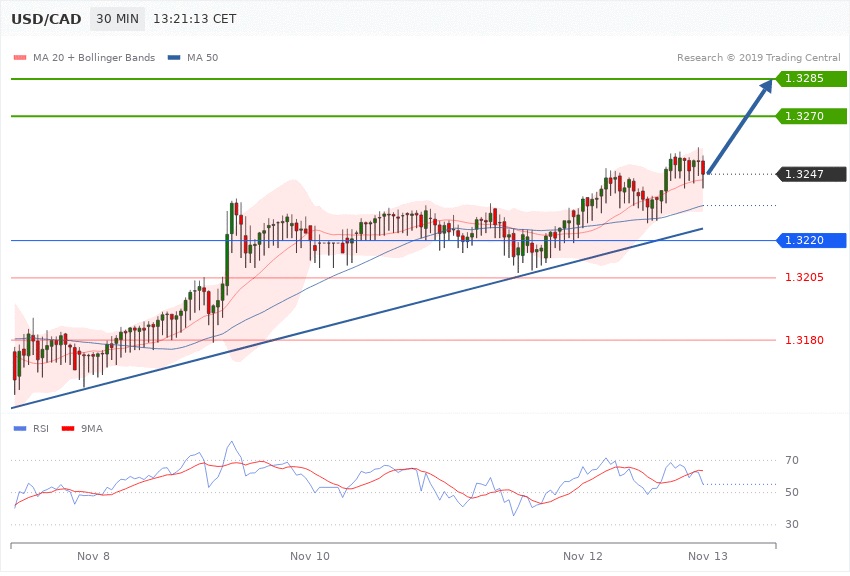The height and width of the screenshot is (576, 850).
Task: Open the Research Trading Central copyright link
Action: coord(758,58)
